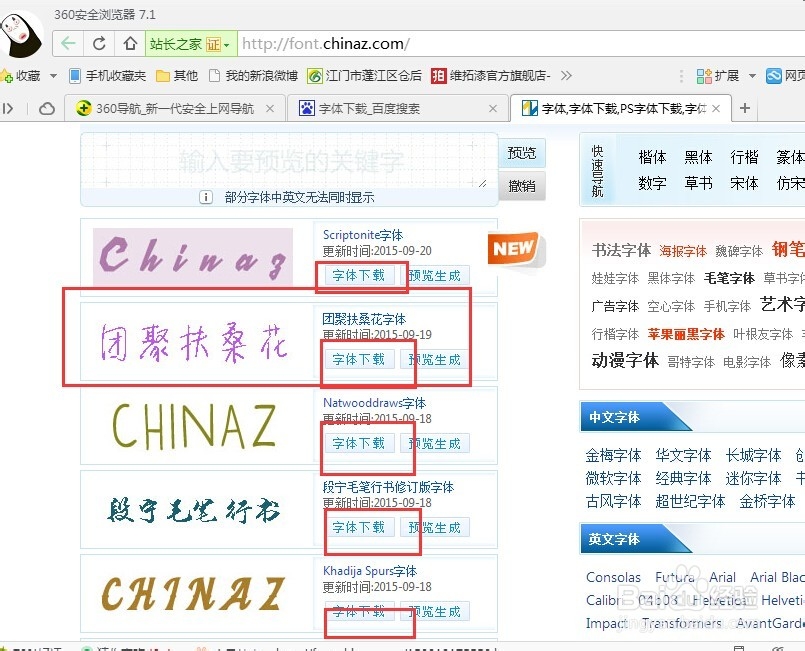The height and width of the screenshot is (651, 805).
Task: Click the 收藏 favorites star icon
Action: coord(7,76)
